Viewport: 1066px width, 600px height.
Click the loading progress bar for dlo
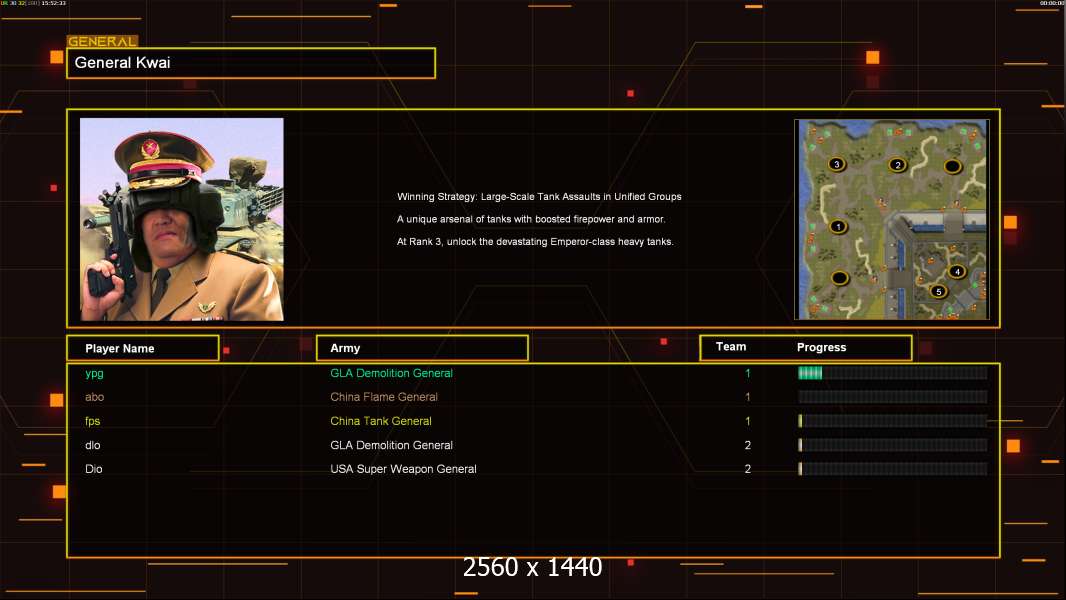coord(893,445)
